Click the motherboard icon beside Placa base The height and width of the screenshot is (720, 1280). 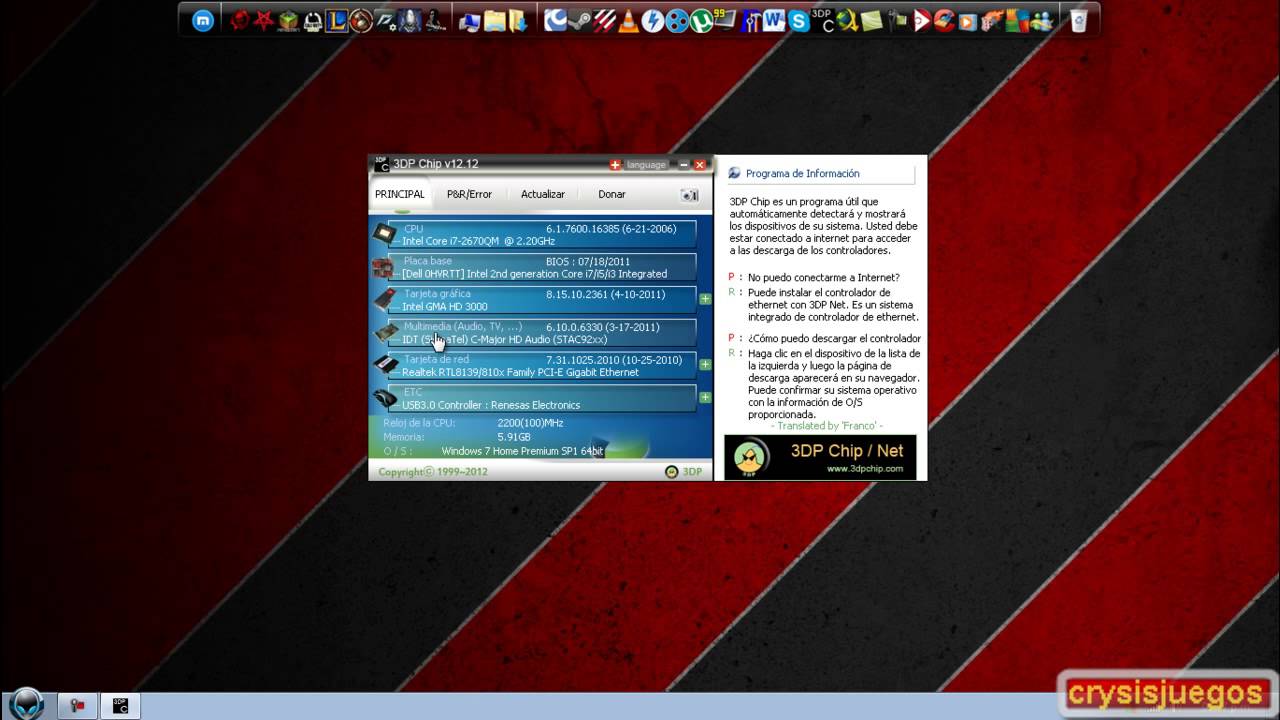[x=384, y=267]
